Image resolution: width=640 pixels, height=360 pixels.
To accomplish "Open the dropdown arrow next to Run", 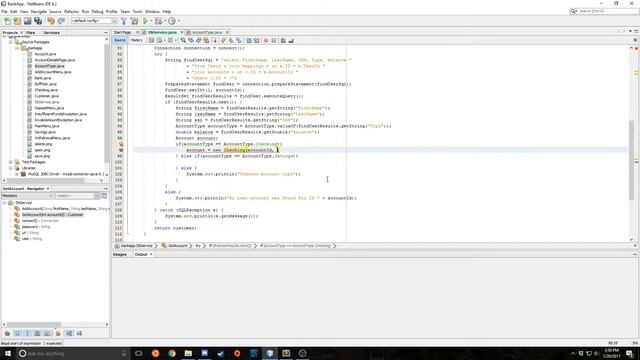I will click(x=151, y=21).
